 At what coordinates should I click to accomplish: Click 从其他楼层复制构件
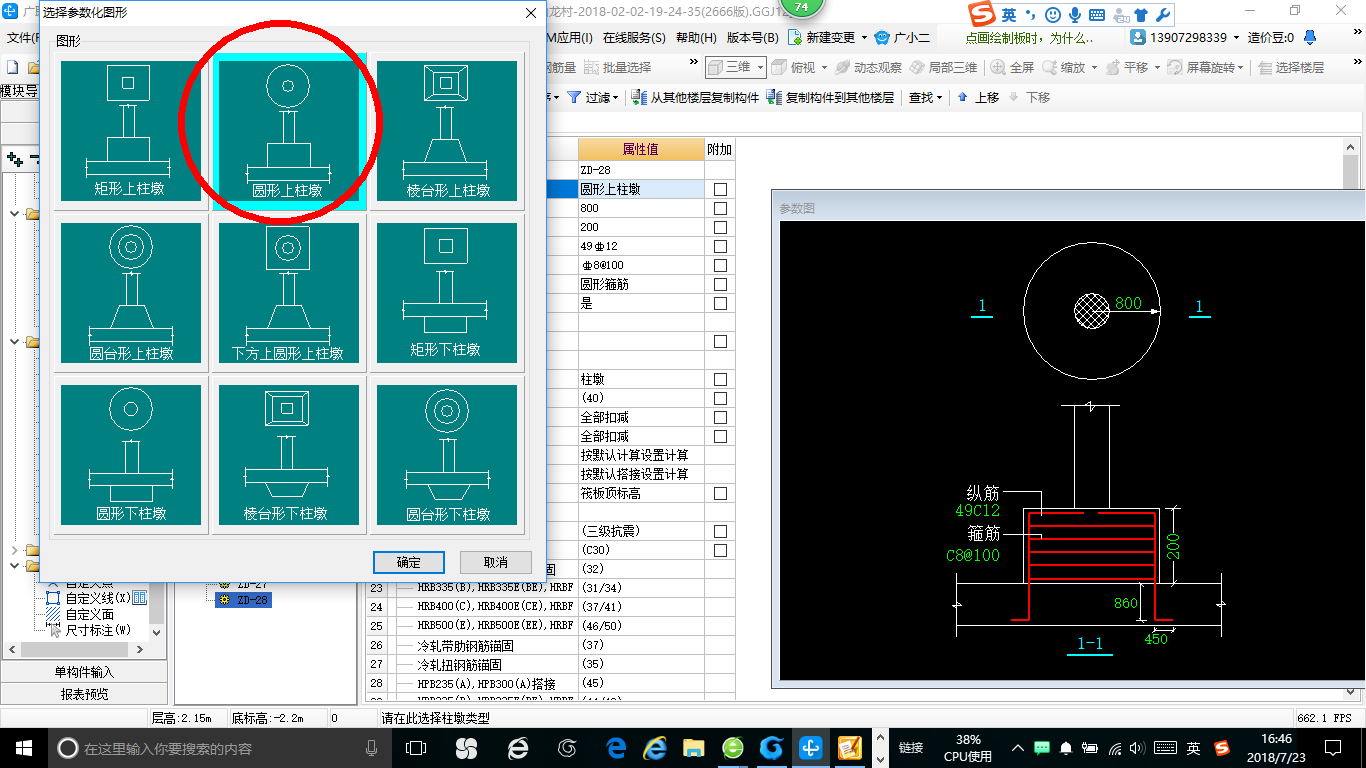tap(696, 97)
